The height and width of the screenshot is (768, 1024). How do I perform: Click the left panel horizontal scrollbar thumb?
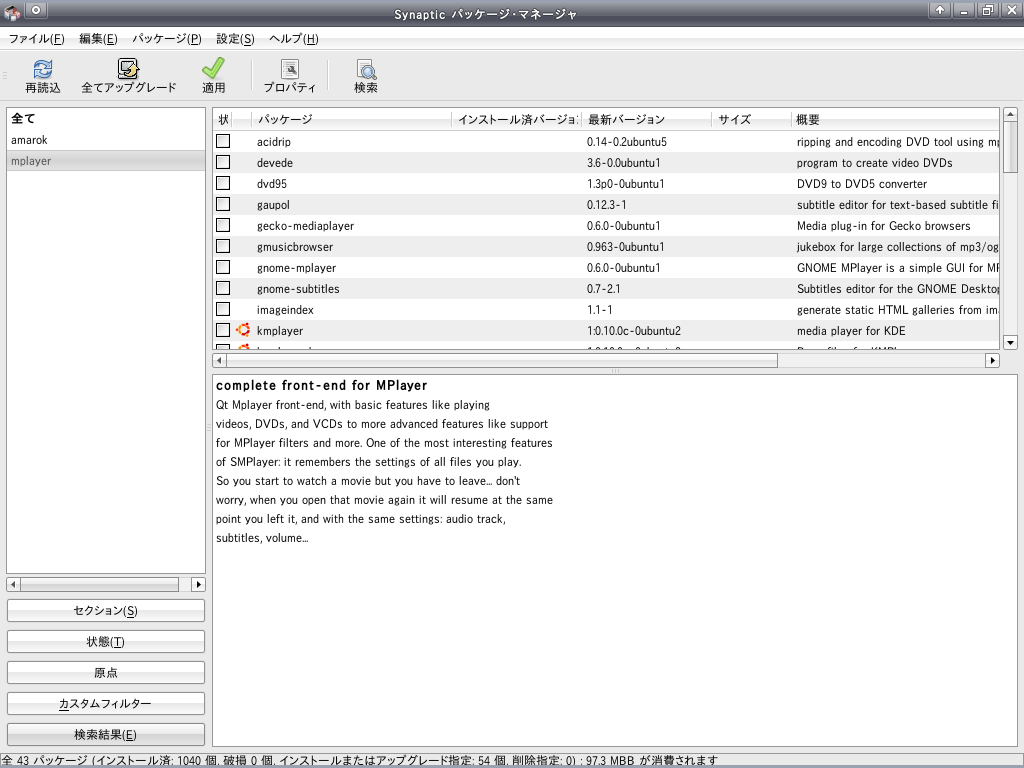[x=99, y=584]
